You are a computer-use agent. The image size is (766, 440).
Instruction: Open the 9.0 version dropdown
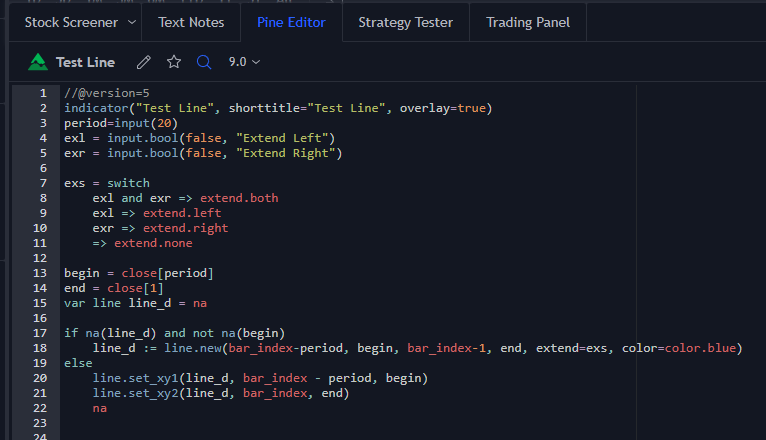coord(244,62)
